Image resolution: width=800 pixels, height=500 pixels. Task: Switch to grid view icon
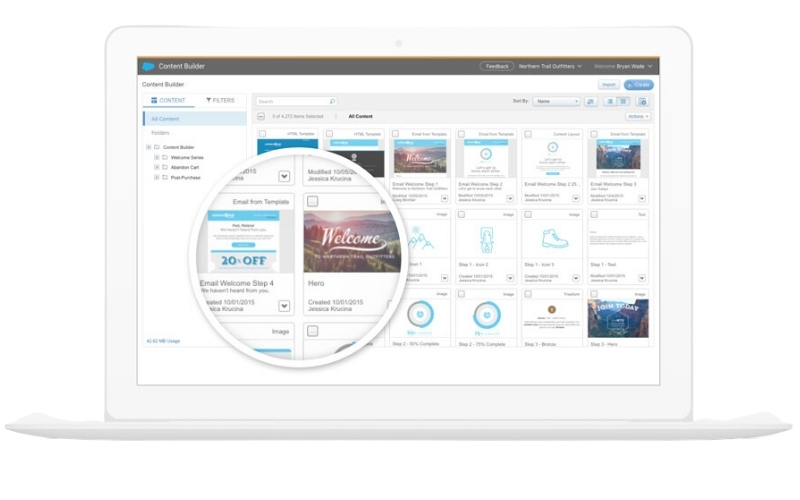(624, 101)
